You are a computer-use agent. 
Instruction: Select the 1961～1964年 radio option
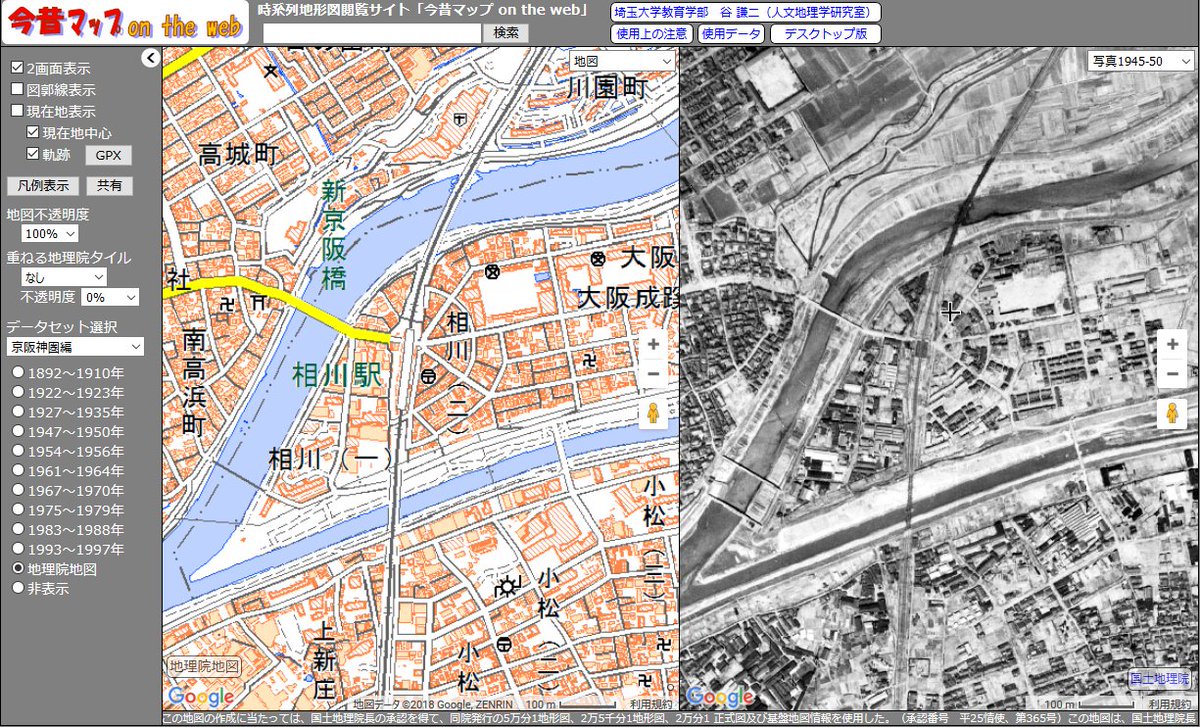pyautogui.click(x=17, y=471)
